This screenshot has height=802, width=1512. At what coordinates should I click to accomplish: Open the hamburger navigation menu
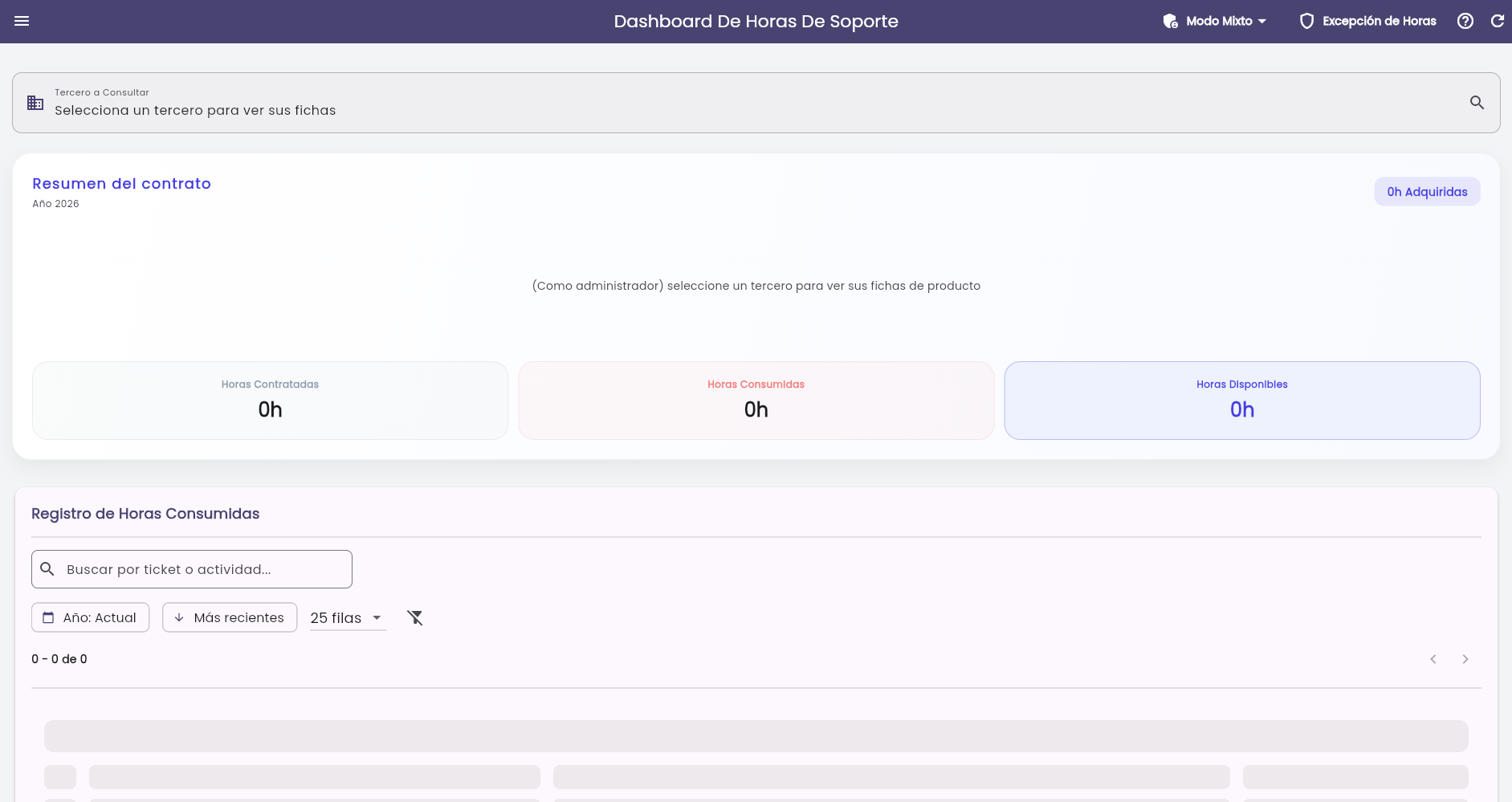(22, 21)
